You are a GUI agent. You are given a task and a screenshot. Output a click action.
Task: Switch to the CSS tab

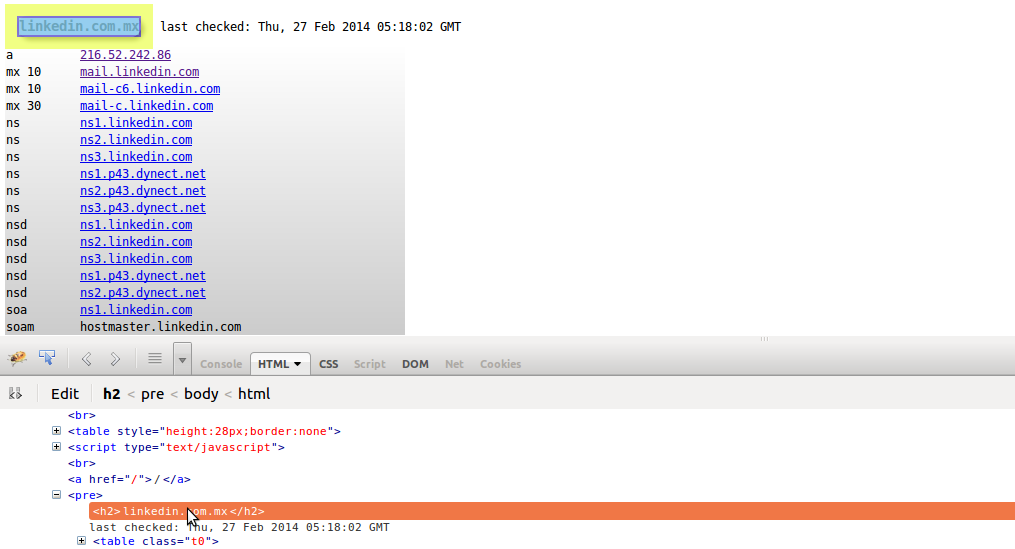329,364
